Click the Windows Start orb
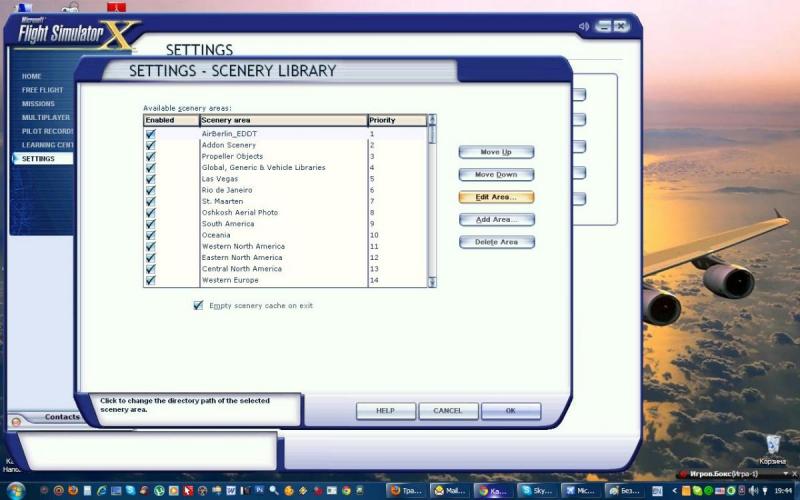The height and width of the screenshot is (500, 800). 16,491
